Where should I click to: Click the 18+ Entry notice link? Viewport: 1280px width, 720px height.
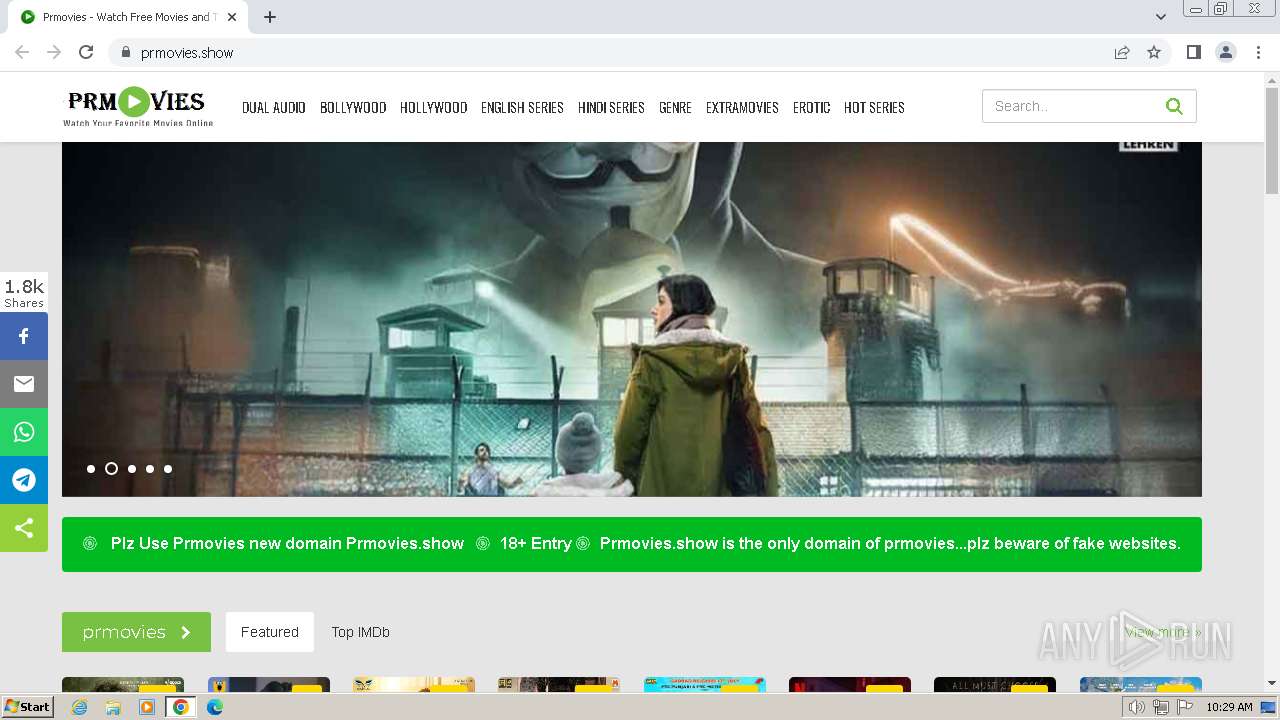point(535,543)
